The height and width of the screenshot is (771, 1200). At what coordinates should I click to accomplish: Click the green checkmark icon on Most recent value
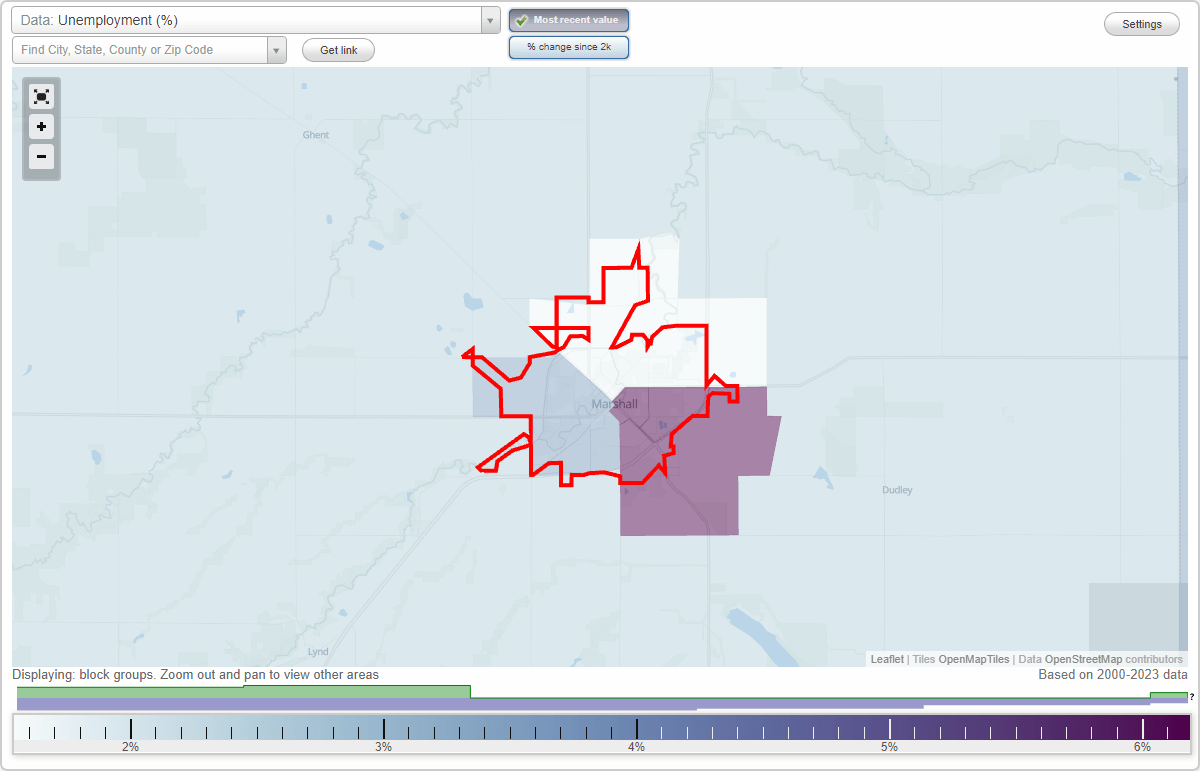point(524,19)
